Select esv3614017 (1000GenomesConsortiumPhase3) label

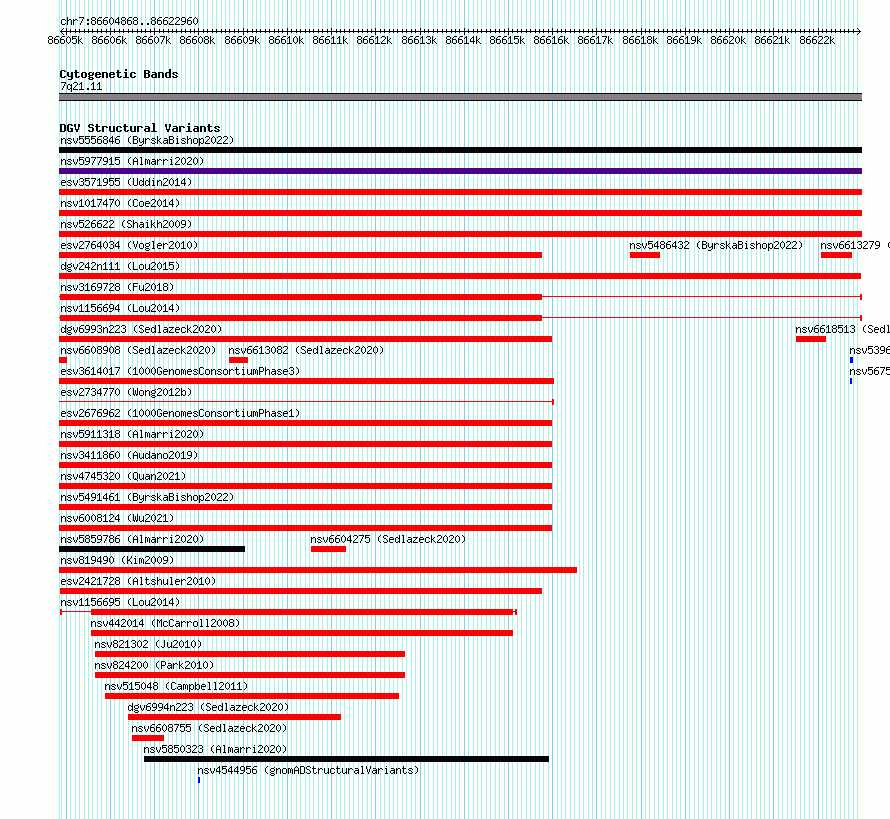click(180, 371)
